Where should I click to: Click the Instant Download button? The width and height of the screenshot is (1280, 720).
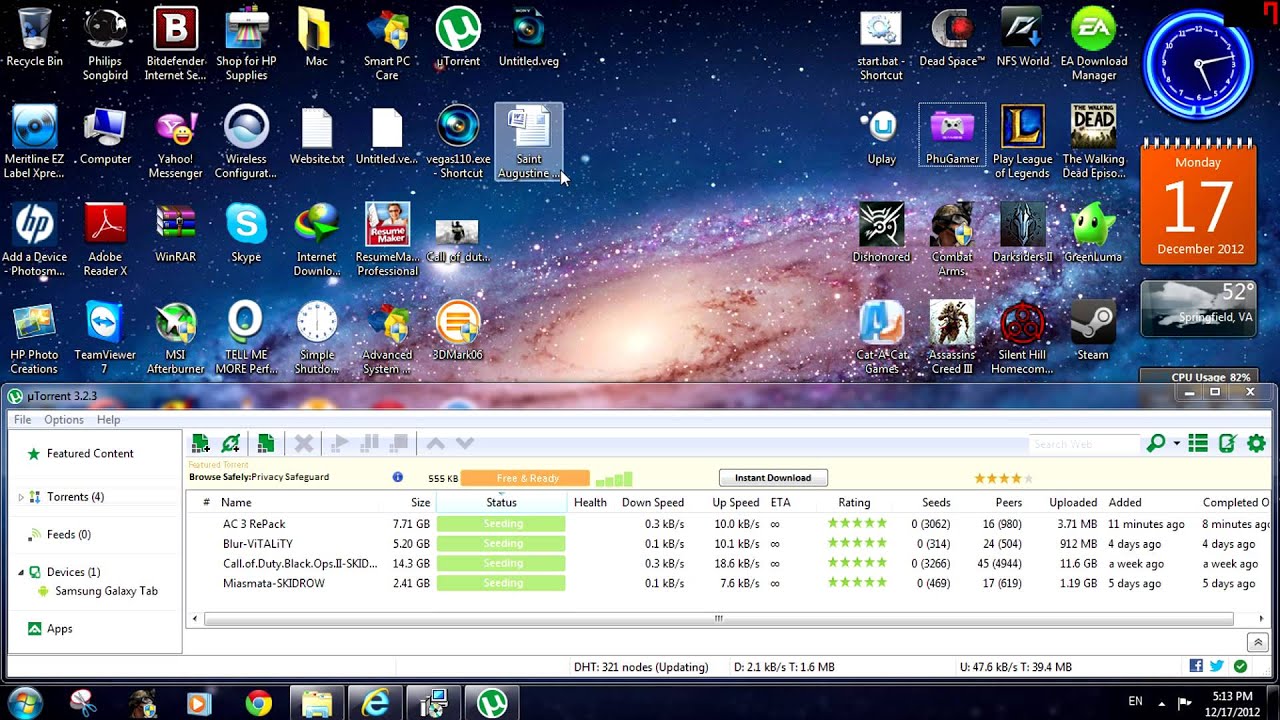pos(773,478)
